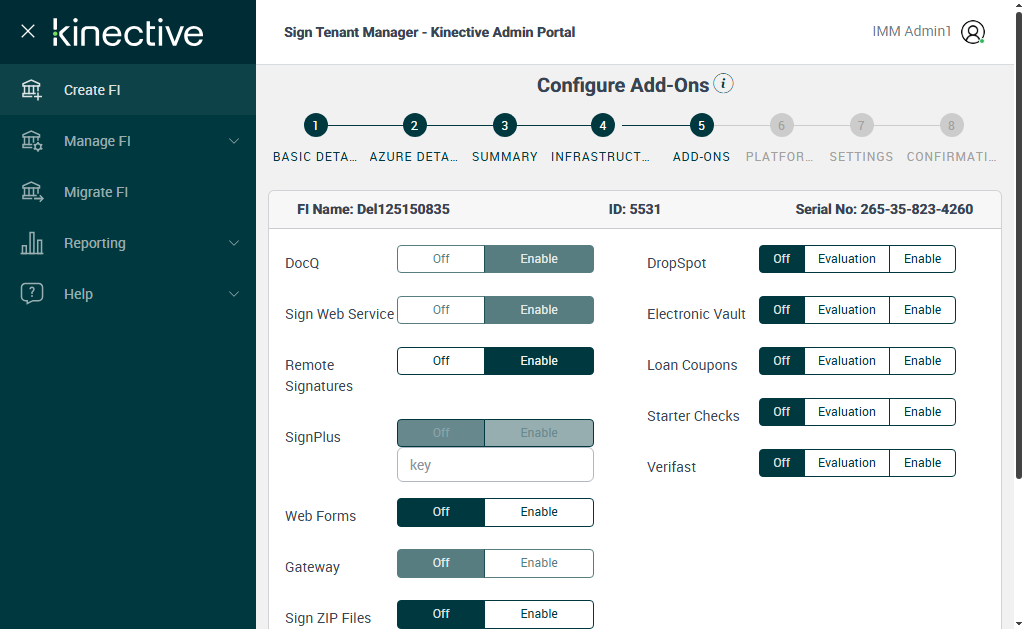Enable Verifast
The height and width of the screenshot is (629, 1024).
[922, 462]
